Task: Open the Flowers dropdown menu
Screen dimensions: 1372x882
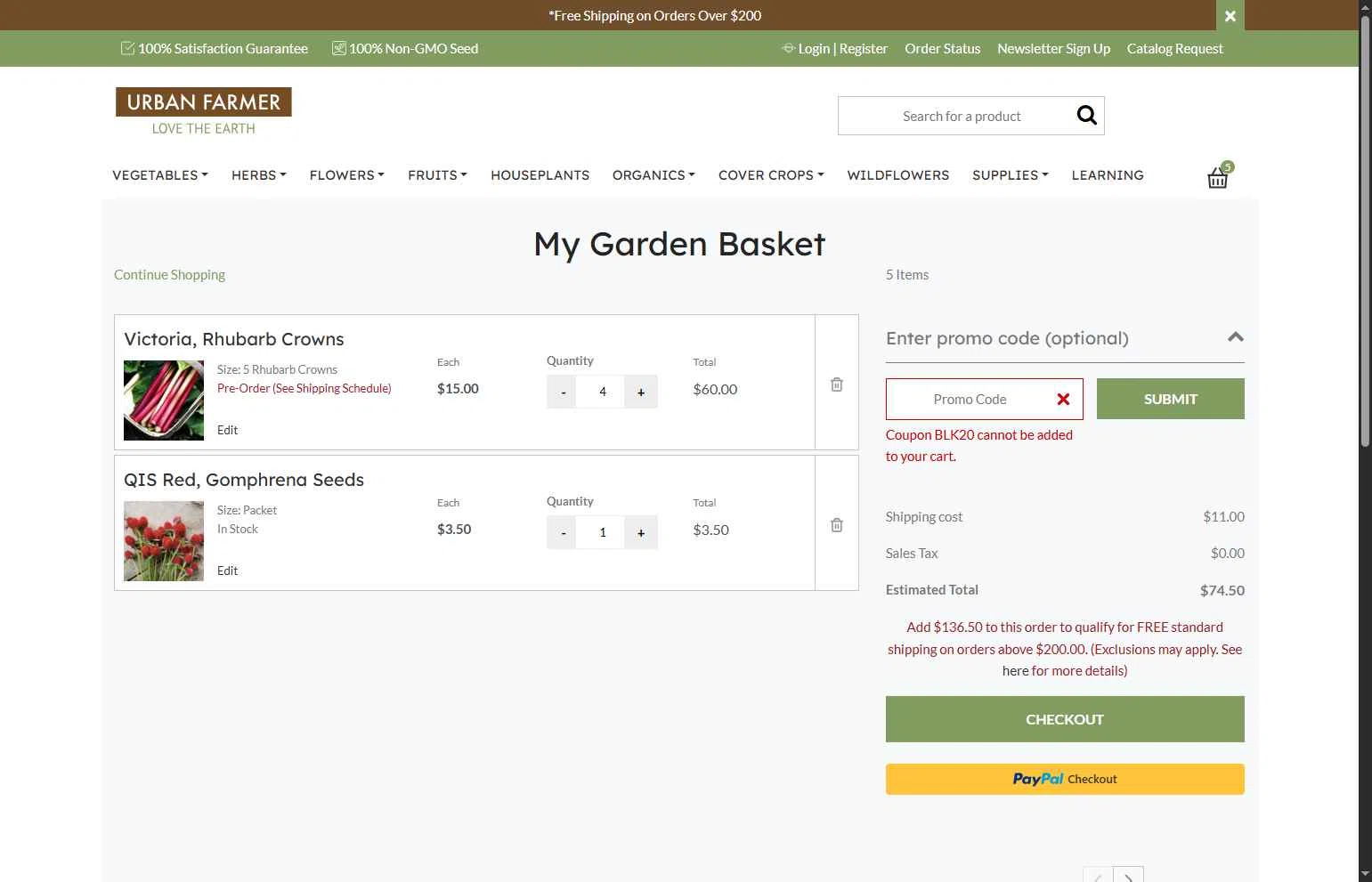Action: pos(347,175)
